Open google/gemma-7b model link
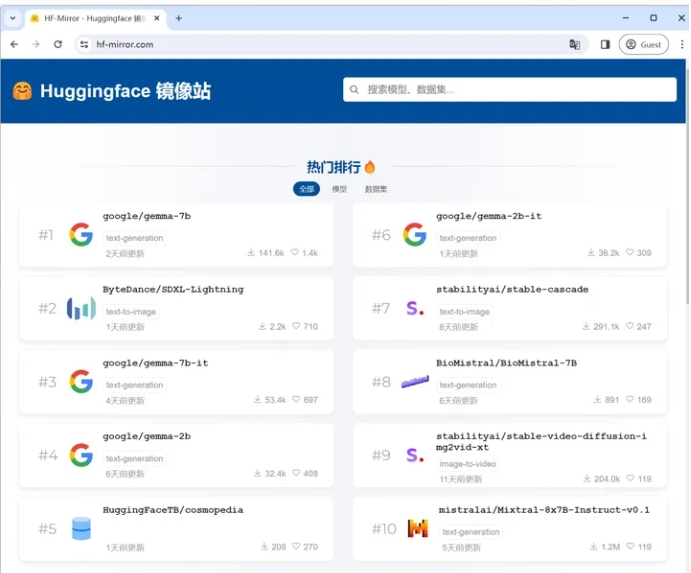This screenshot has height=573, width=691. pyautogui.click(x=147, y=216)
